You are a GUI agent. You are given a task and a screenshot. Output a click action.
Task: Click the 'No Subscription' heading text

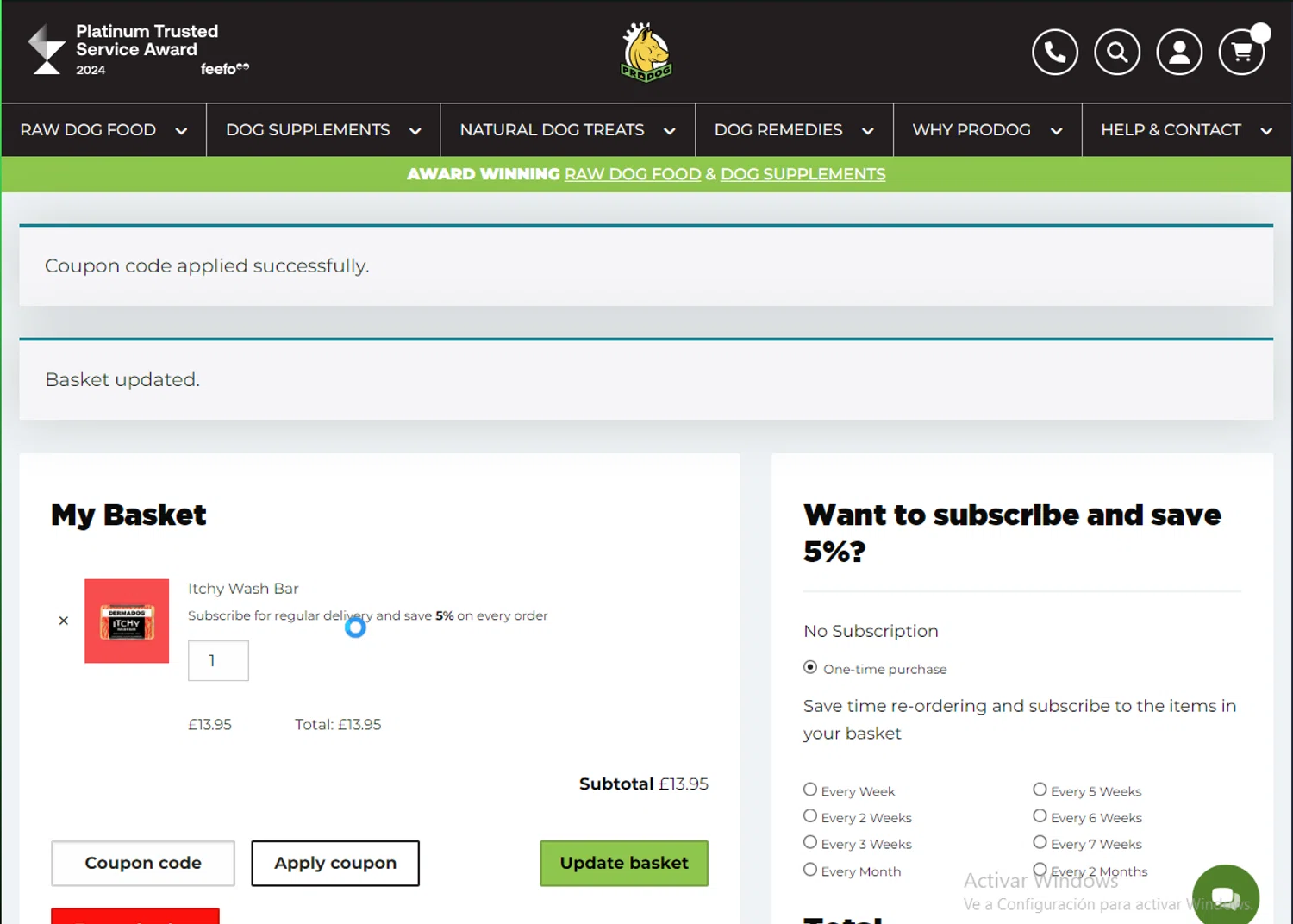coord(871,631)
